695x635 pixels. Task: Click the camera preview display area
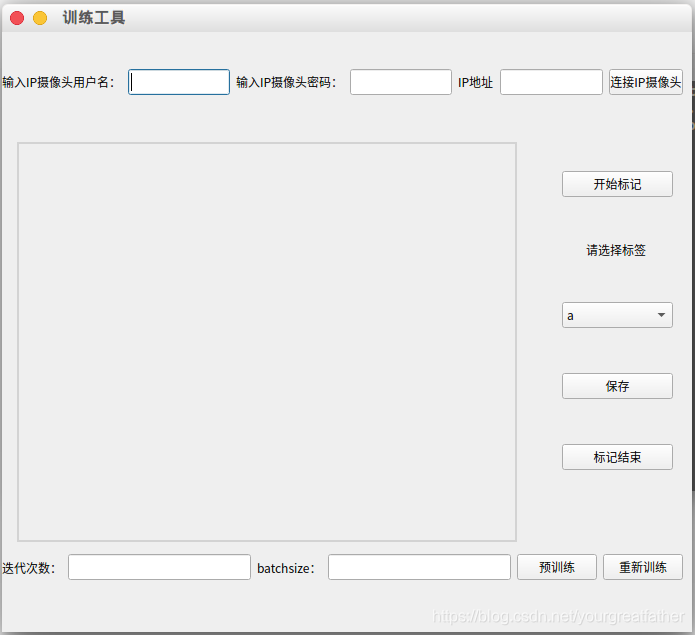point(267,342)
